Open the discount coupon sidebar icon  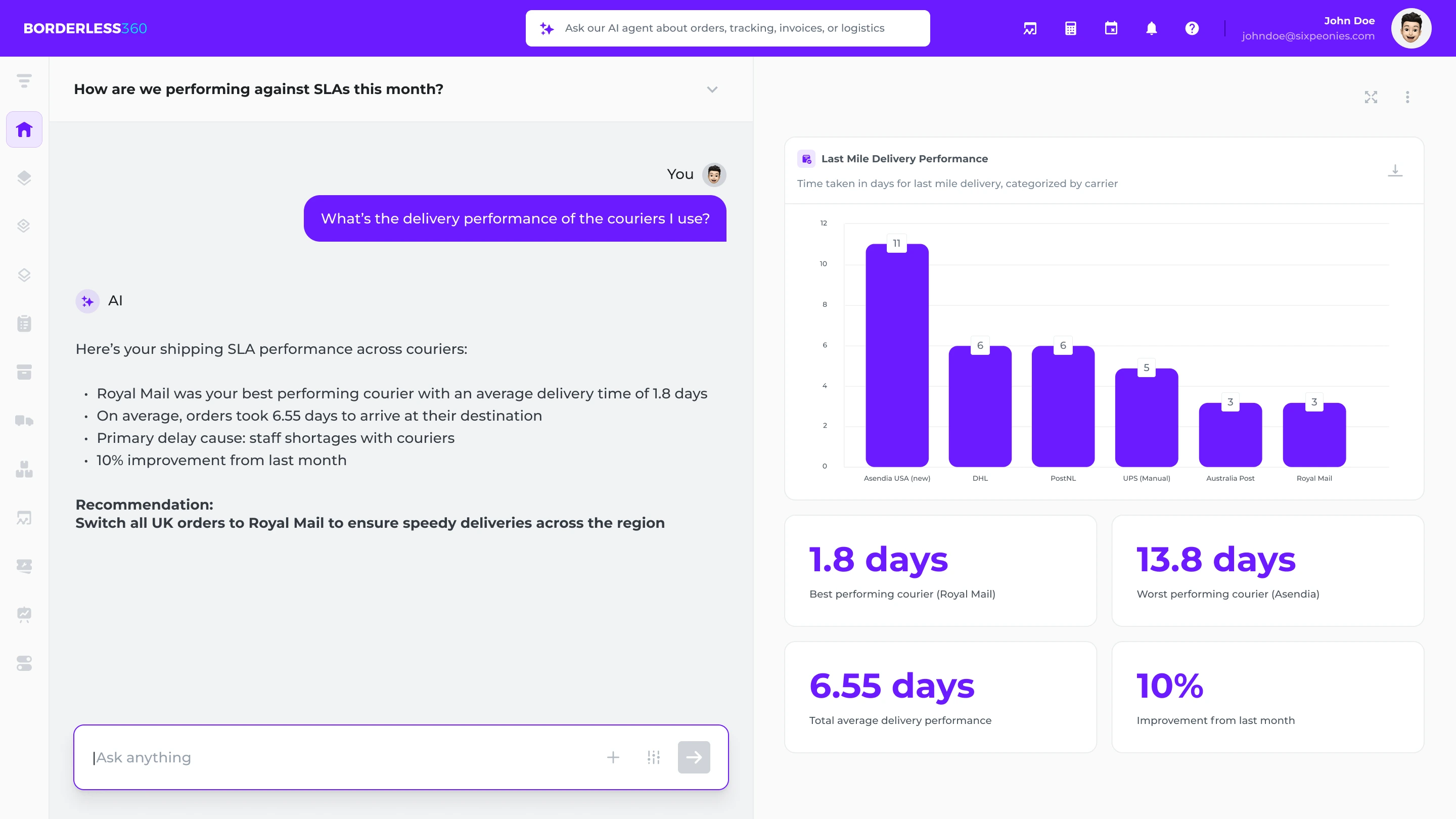[x=24, y=566]
